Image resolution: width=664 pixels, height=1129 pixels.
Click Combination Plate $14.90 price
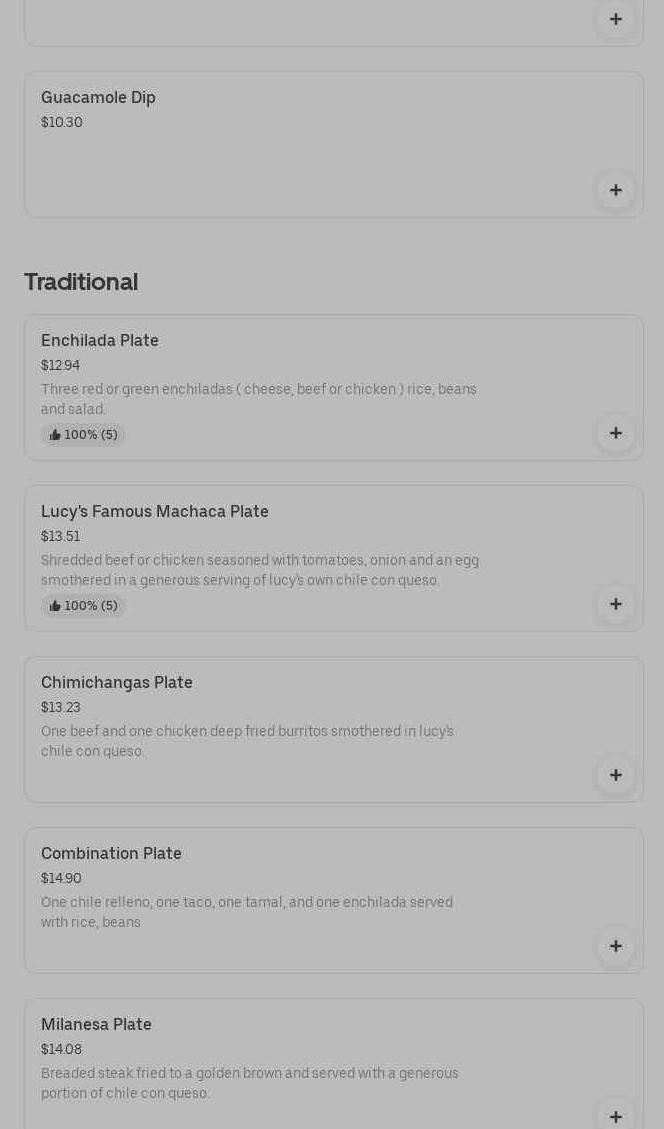point(61,879)
